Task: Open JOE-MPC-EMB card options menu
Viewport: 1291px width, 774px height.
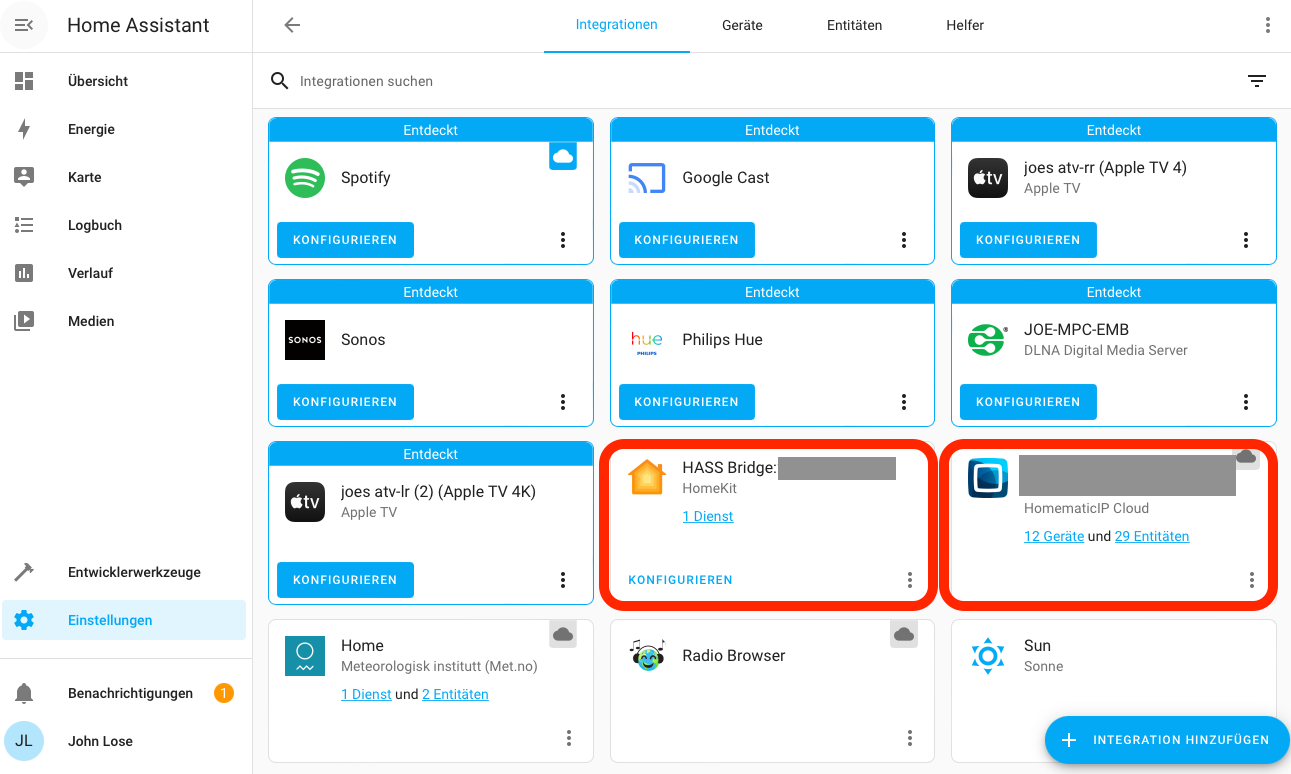Action: click(x=1246, y=402)
